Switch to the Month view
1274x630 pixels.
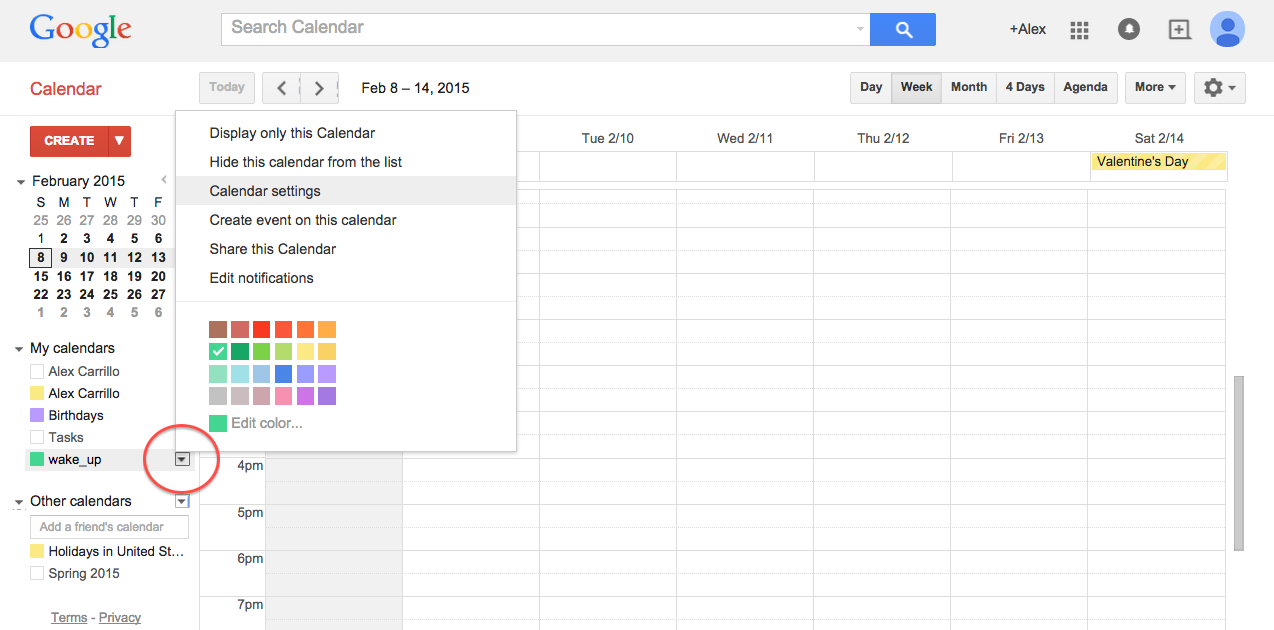coord(968,88)
